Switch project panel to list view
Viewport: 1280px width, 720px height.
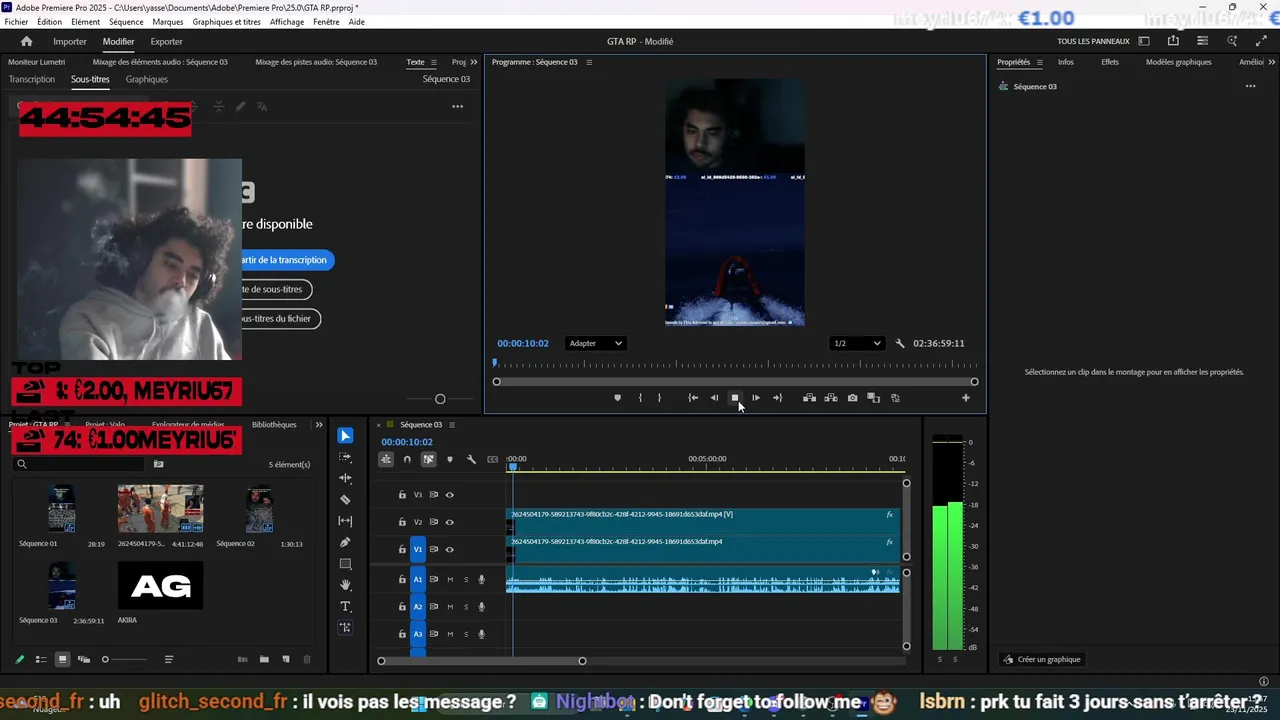click(x=41, y=659)
